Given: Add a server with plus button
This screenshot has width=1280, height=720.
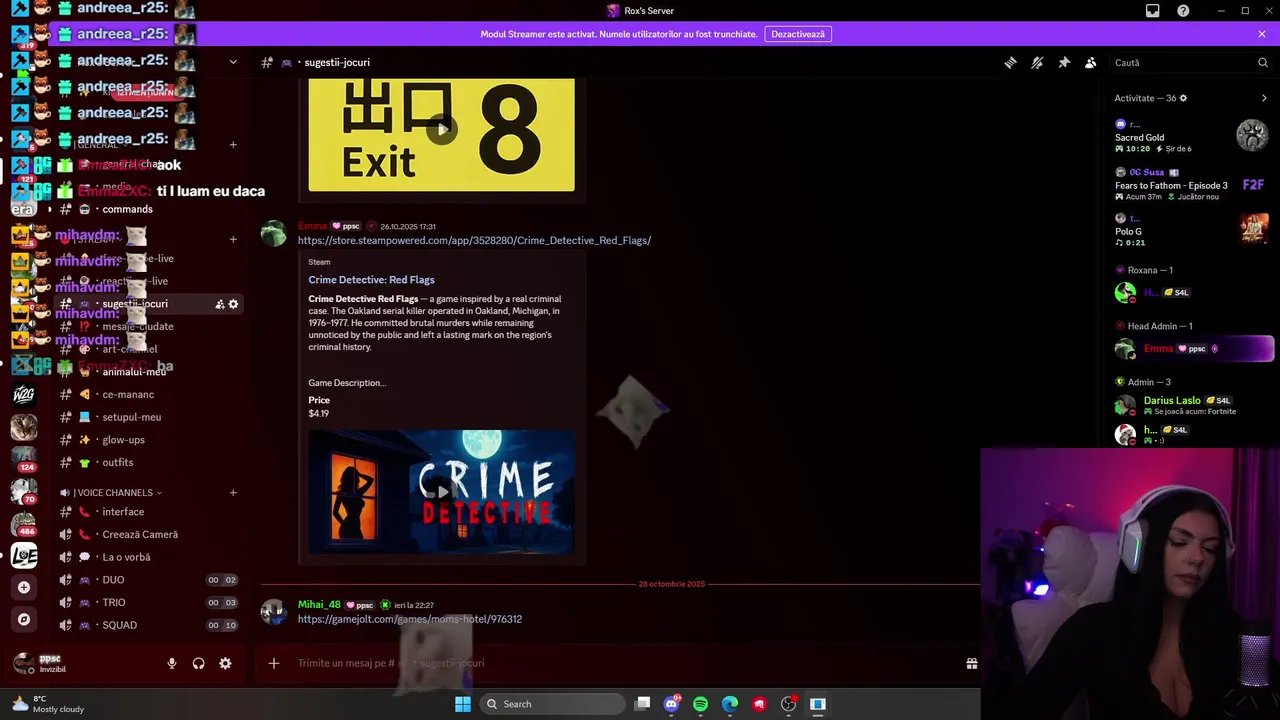Looking at the screenshot, I should pyautogui.click(x=24, y=587).
